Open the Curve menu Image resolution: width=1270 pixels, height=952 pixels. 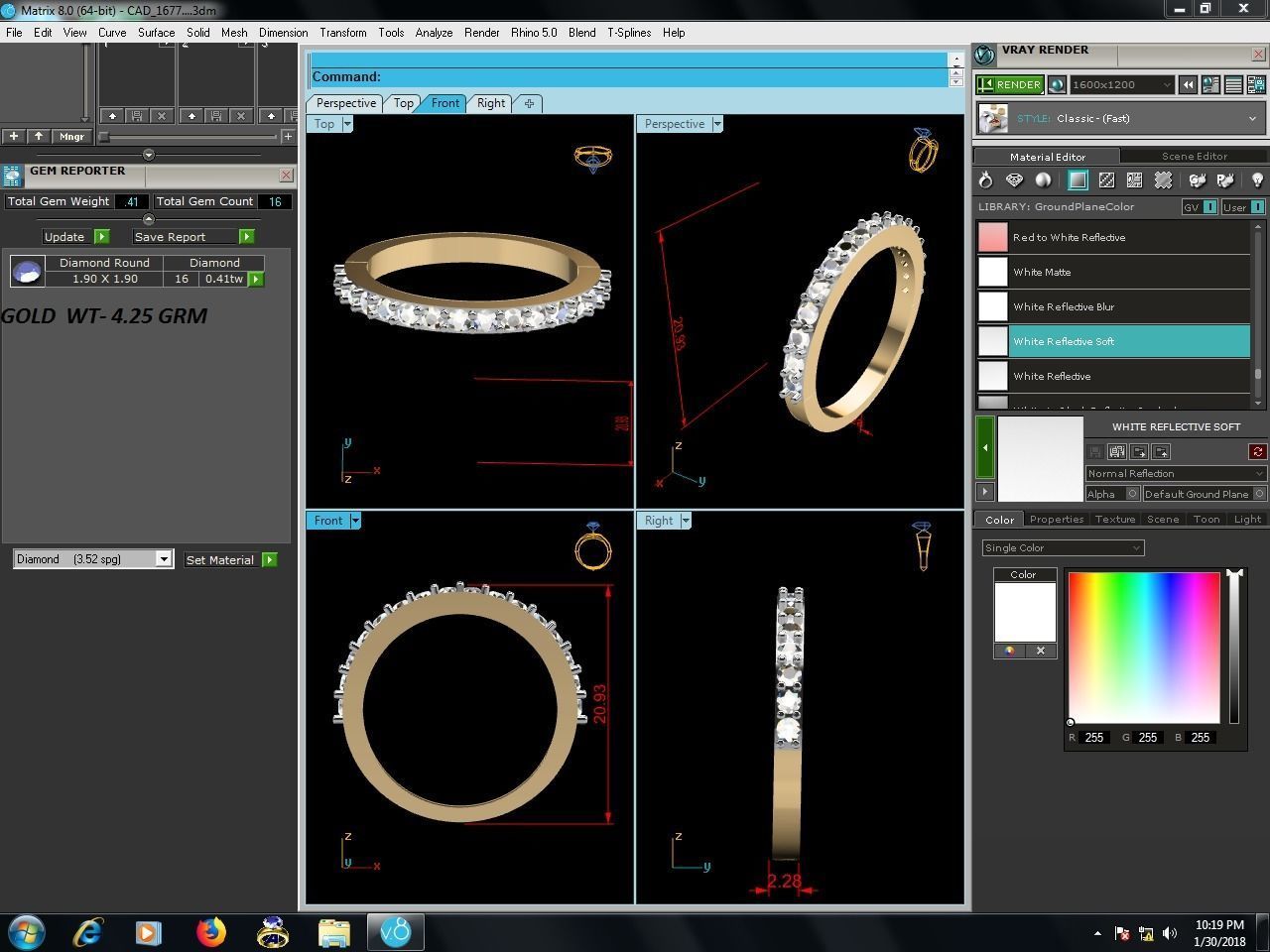pyautogui.click(x=112, y=33)
